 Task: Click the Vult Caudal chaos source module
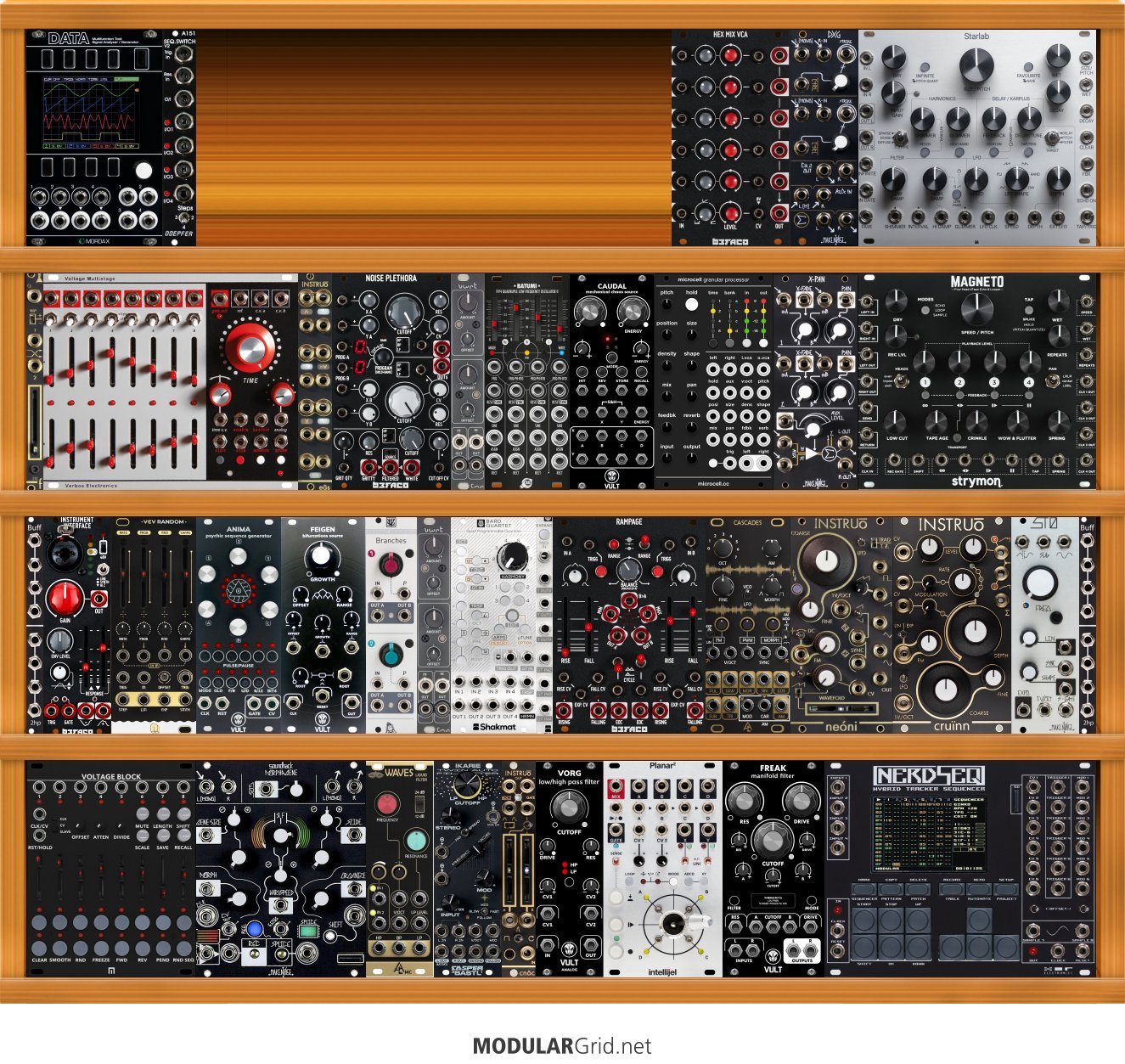coord(612,381)
